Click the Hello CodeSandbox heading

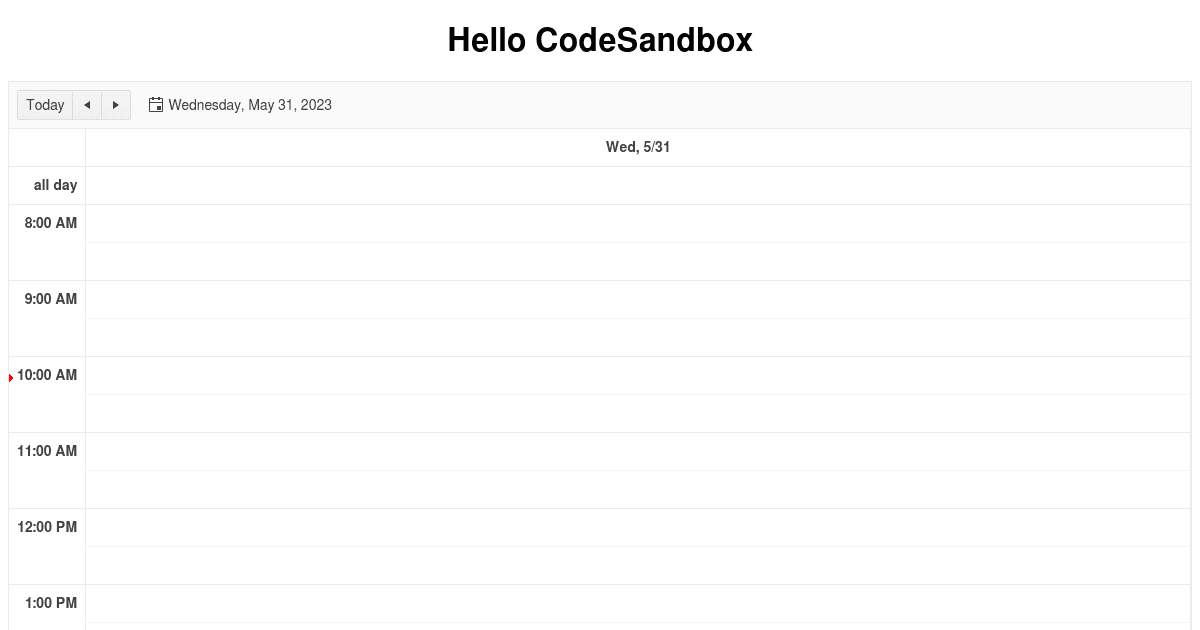[x=600, y=40]
